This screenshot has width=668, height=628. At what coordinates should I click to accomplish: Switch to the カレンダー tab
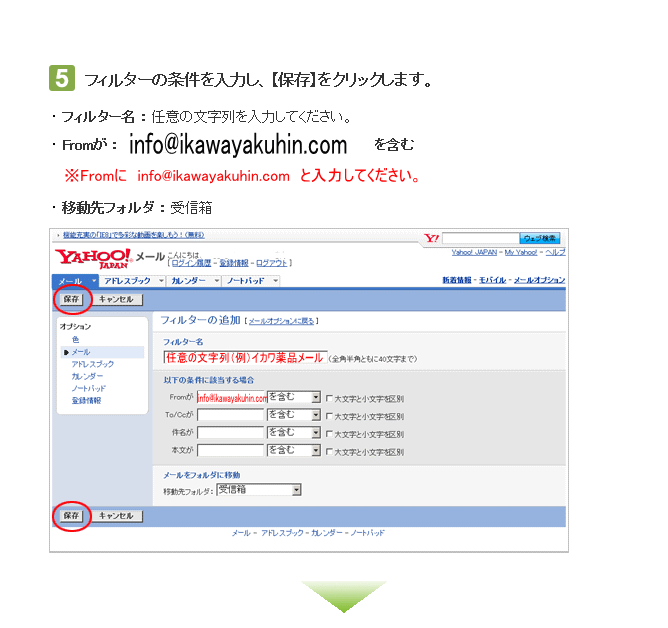click(189, 281)
